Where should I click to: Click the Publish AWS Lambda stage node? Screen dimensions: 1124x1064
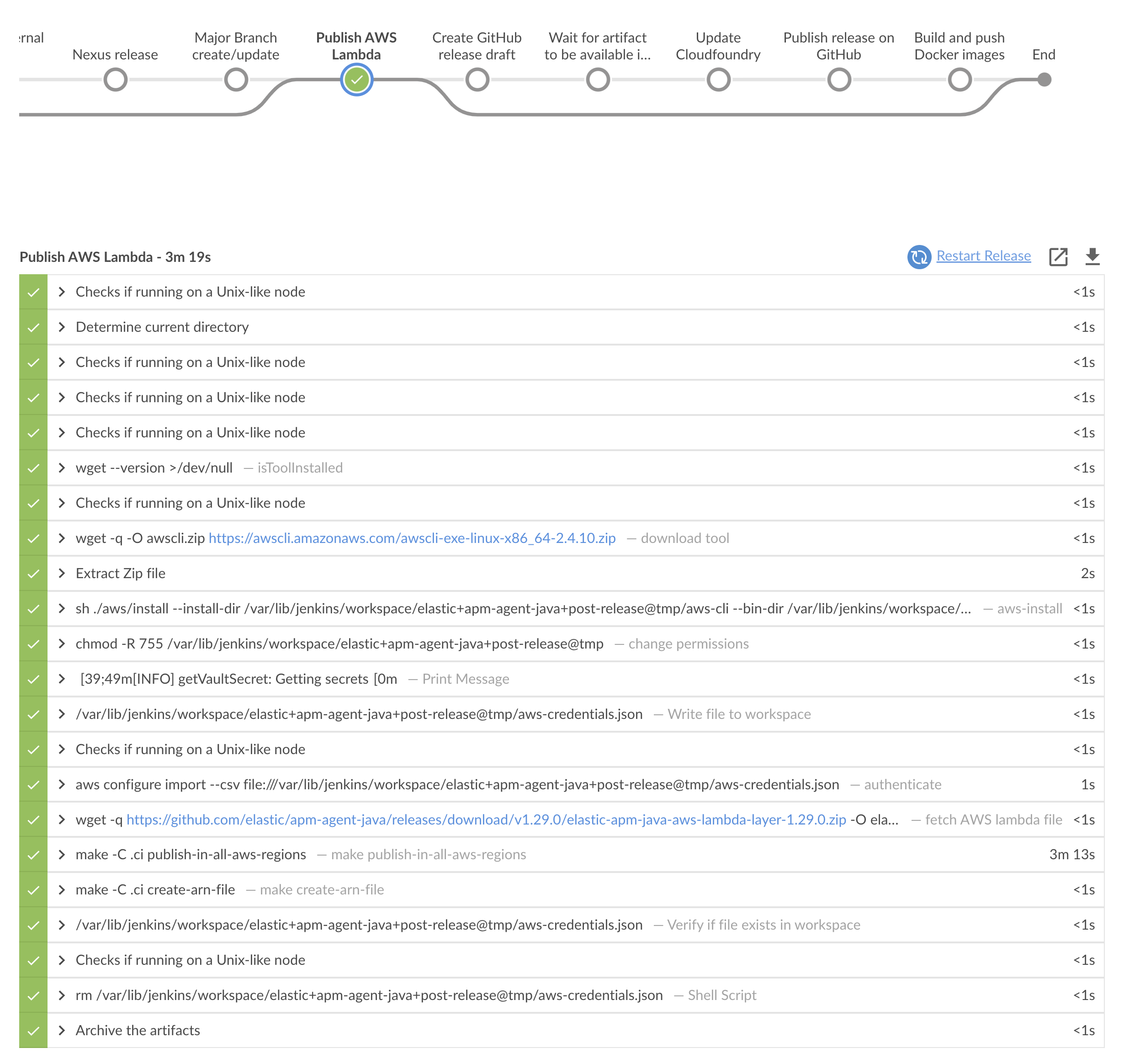click(x=356, y=80)
